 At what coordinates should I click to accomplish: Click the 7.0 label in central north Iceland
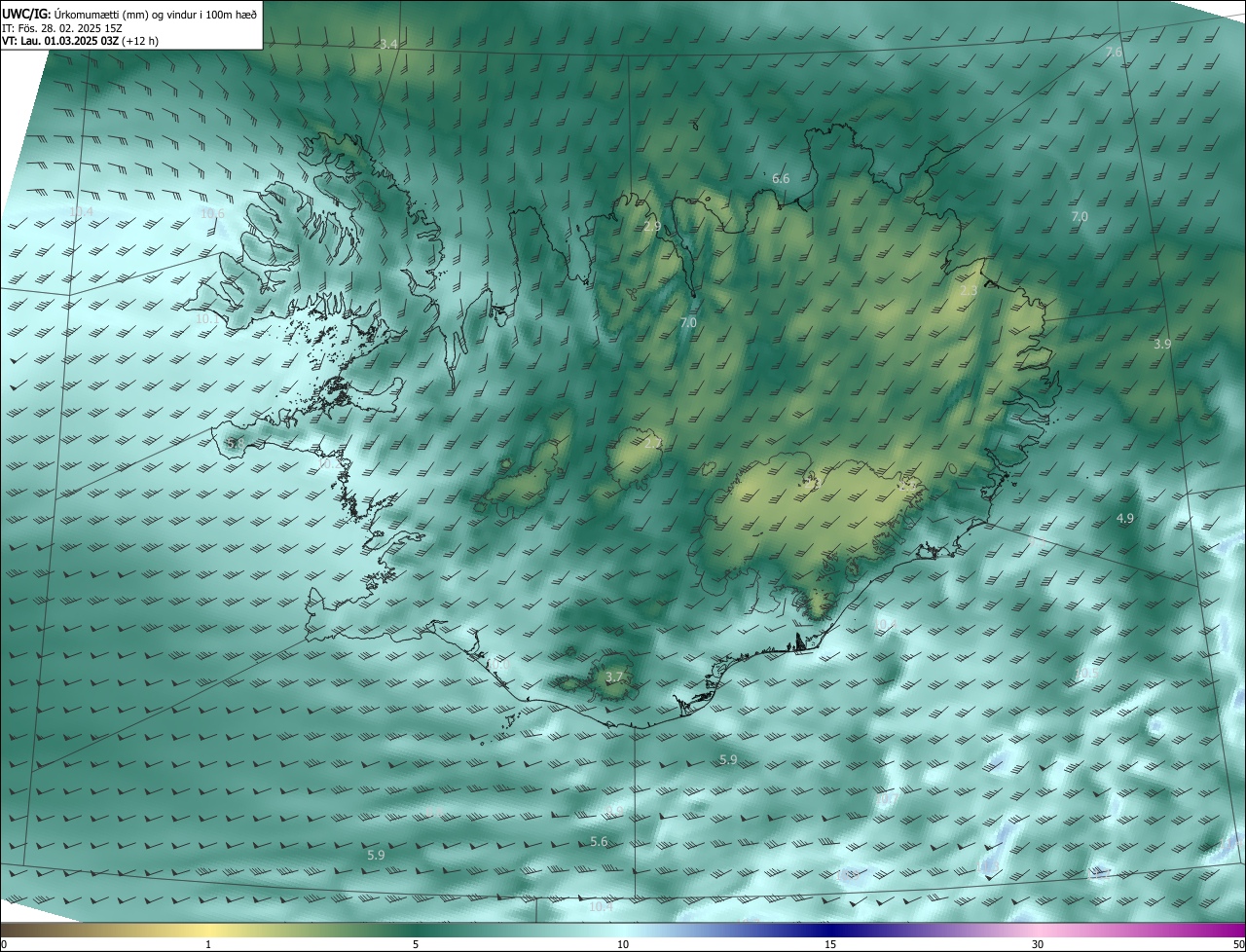click(x=688, y=322)
